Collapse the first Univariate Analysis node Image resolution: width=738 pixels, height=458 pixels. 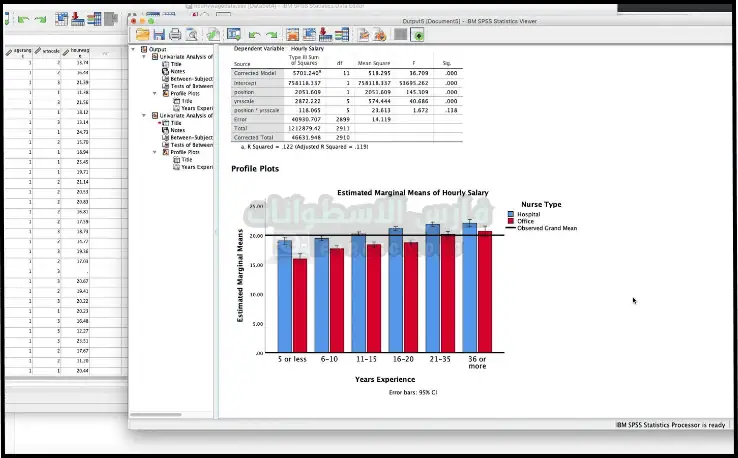click(145, 56)
